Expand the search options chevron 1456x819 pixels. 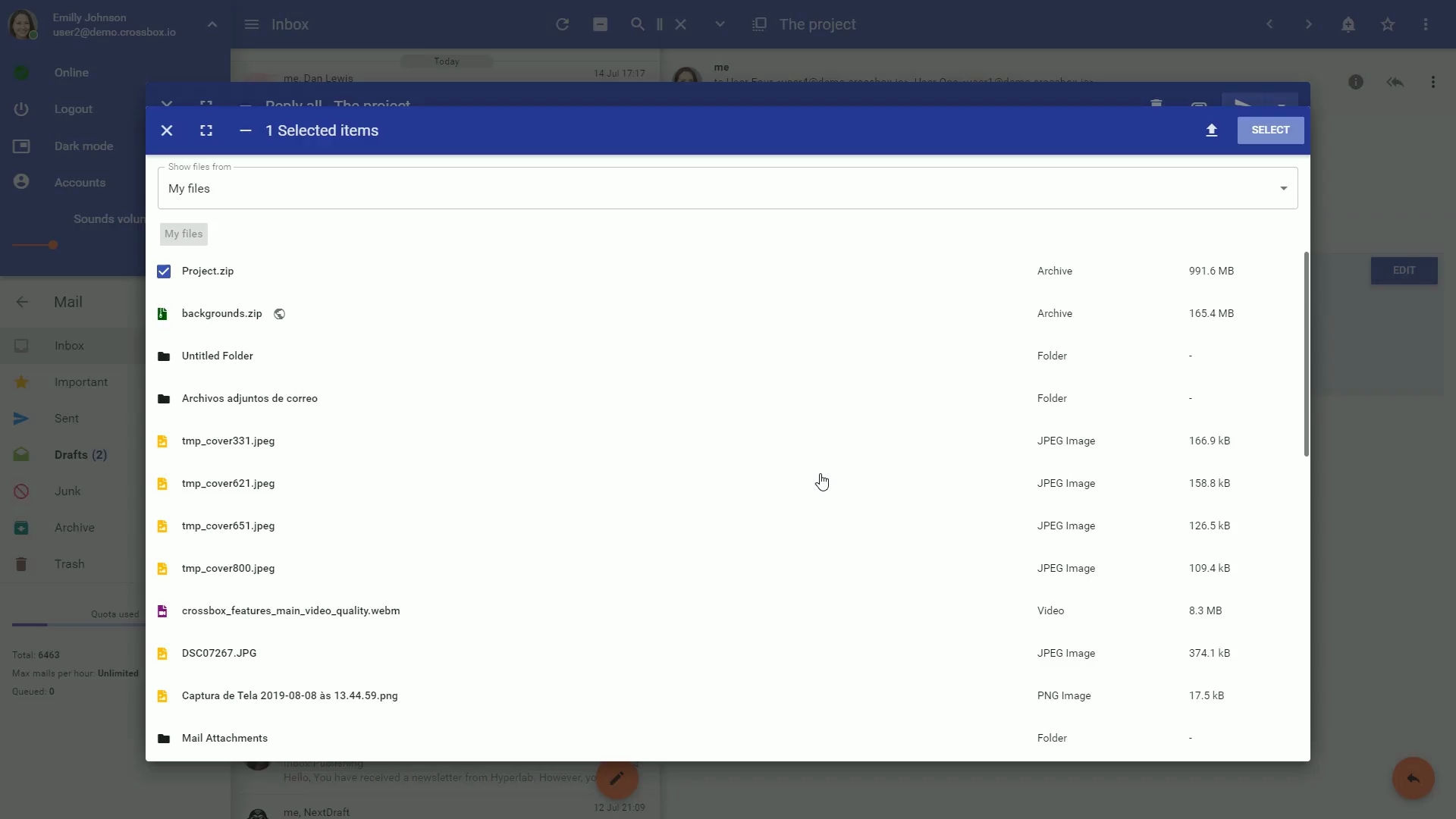tap(720, 24)
